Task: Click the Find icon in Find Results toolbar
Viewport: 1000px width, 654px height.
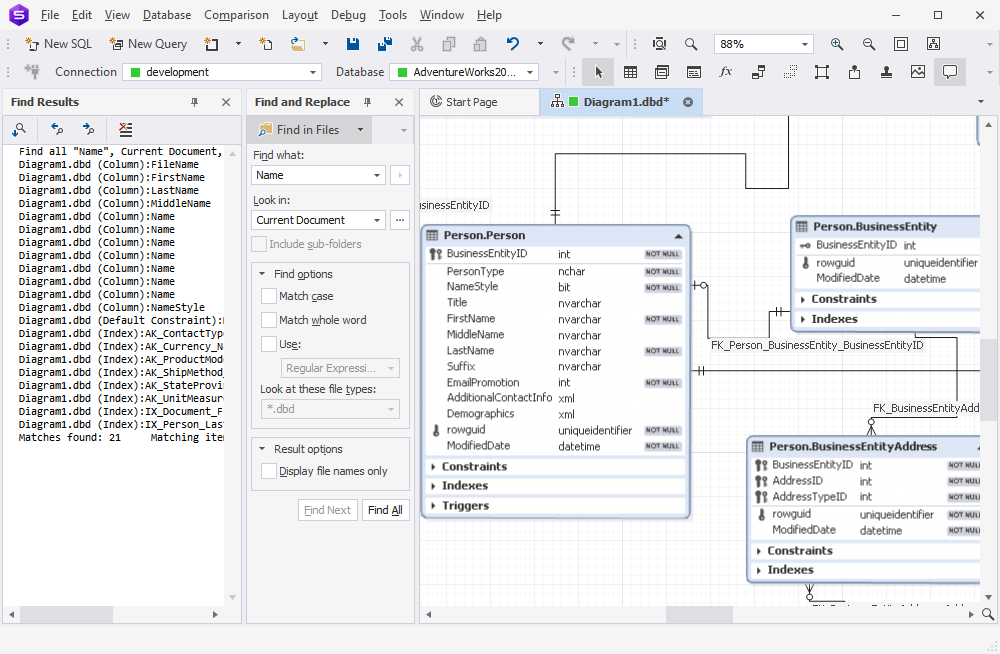Action: (x=19, y=130)
